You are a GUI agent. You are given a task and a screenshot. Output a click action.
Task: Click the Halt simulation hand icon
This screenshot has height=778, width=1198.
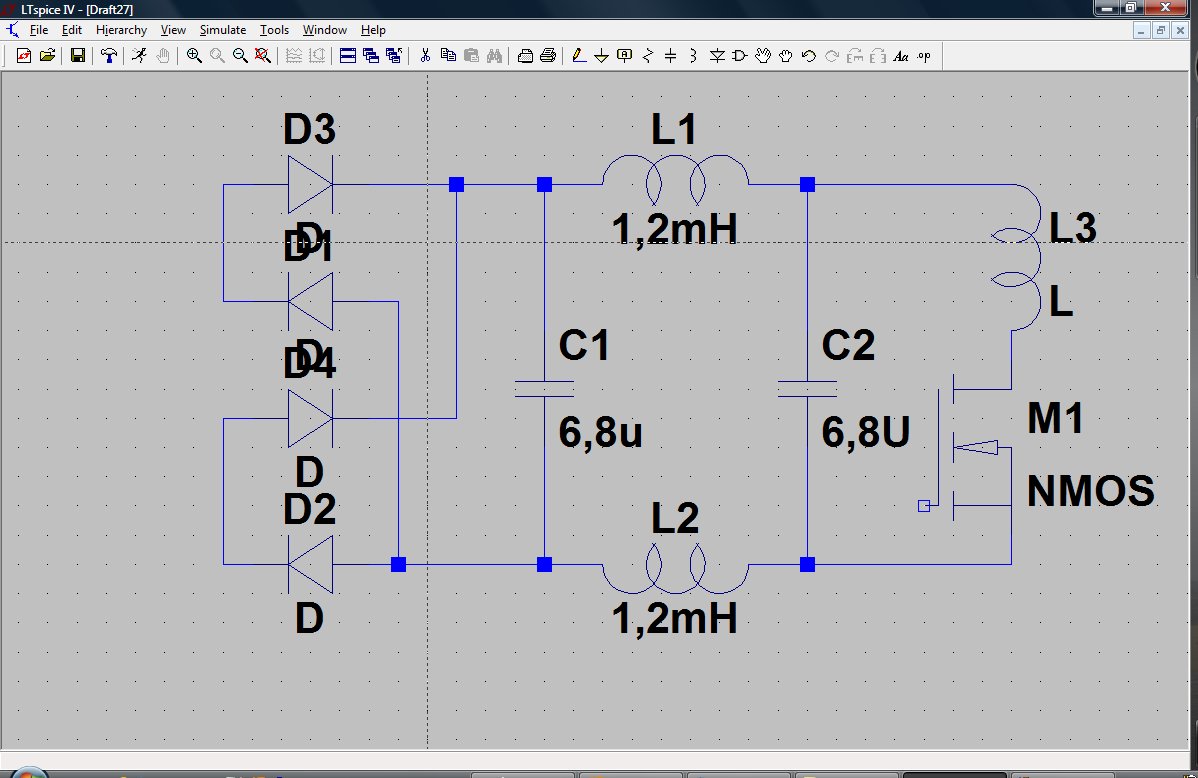click(x=163, y=56)
